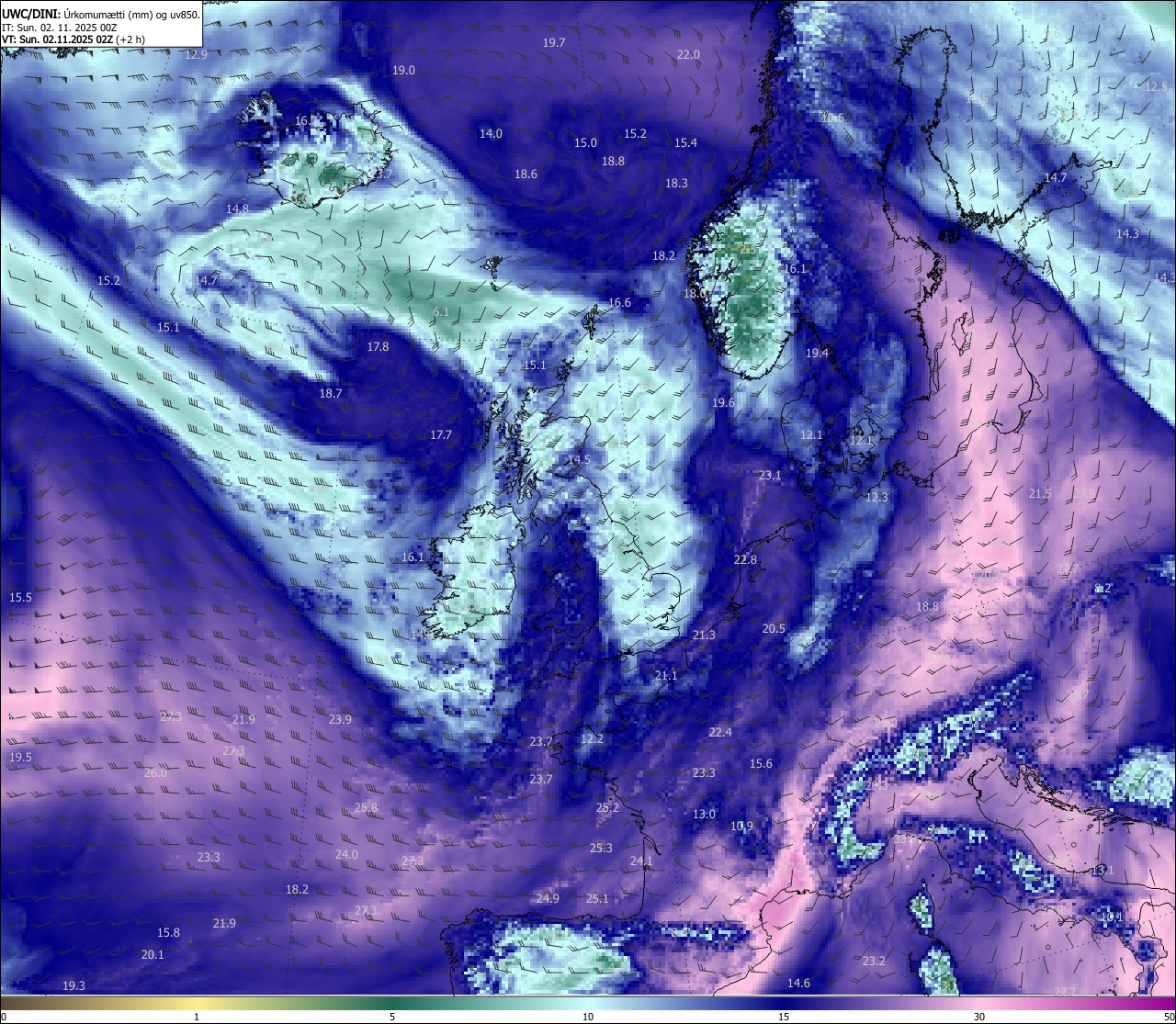The height and width of the screenshot is (1024, 1176).
Task: Click the map value 6.1
Action: point(441,312)
